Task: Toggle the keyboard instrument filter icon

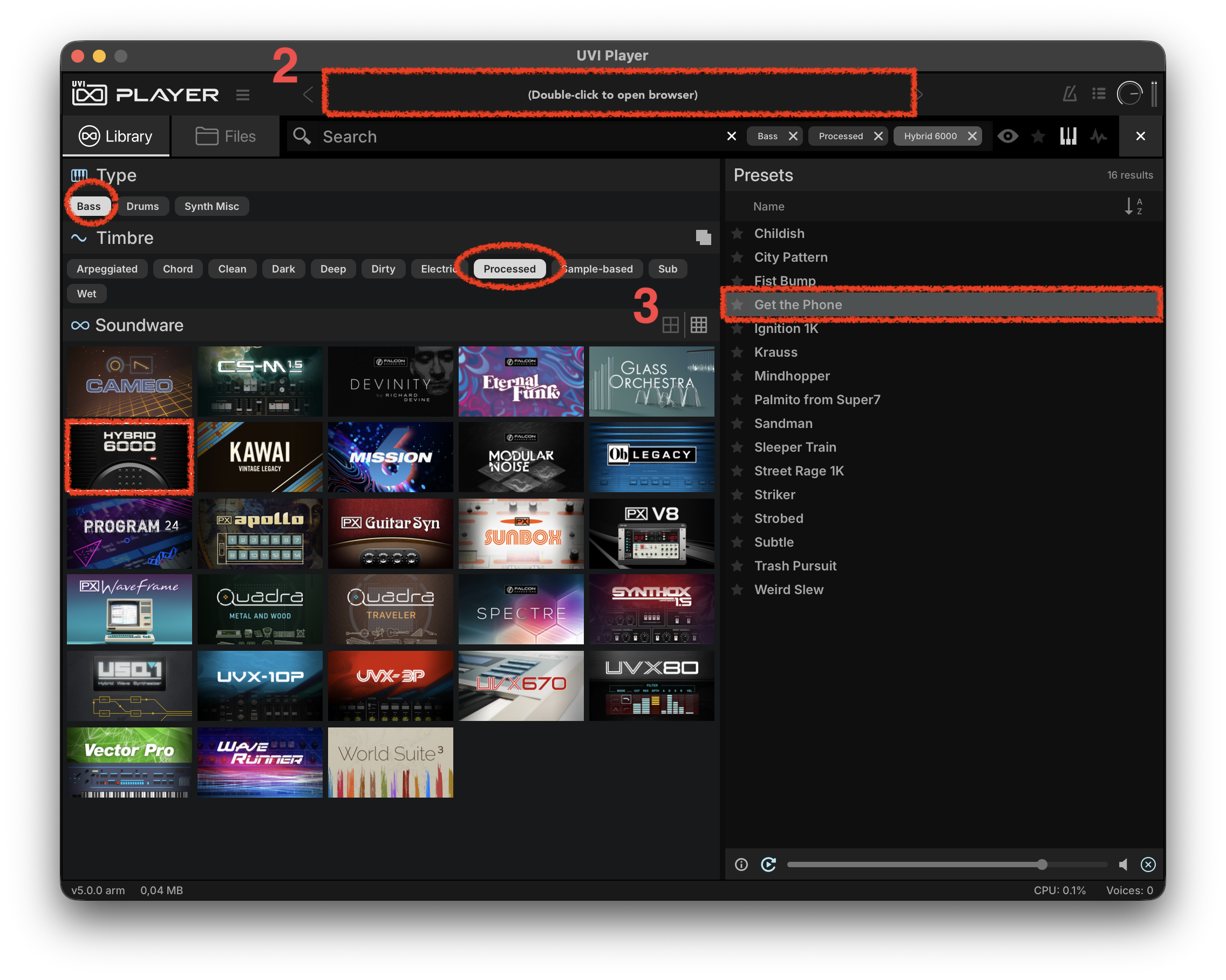Action: click(x=1068, y=137)
